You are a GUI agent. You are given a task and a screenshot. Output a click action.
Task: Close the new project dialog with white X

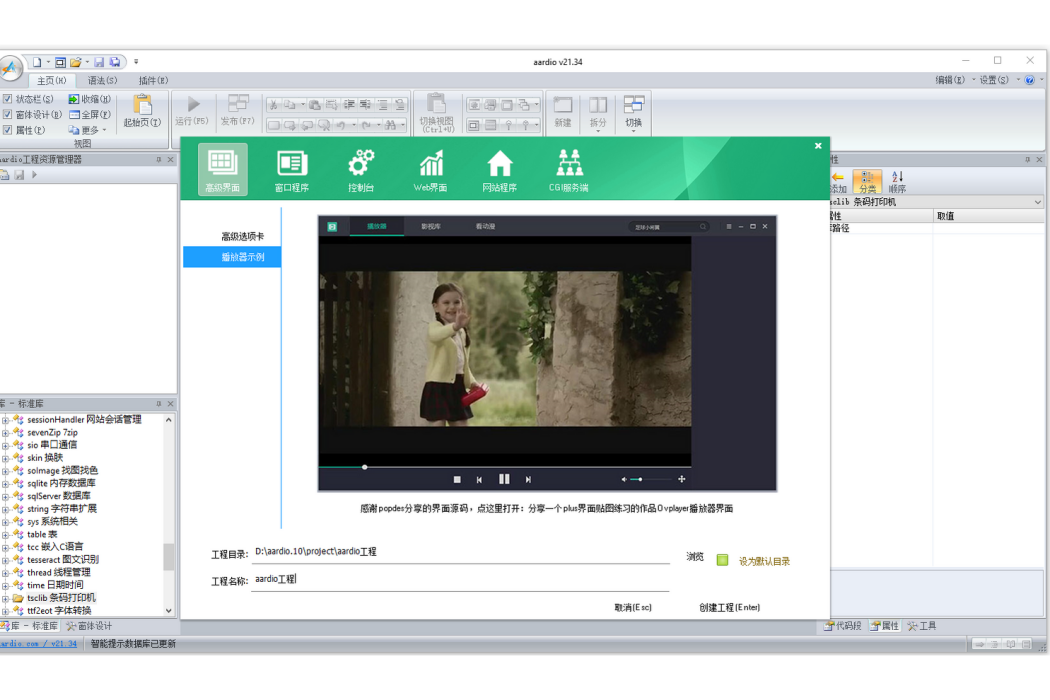[x=818, y=145]
